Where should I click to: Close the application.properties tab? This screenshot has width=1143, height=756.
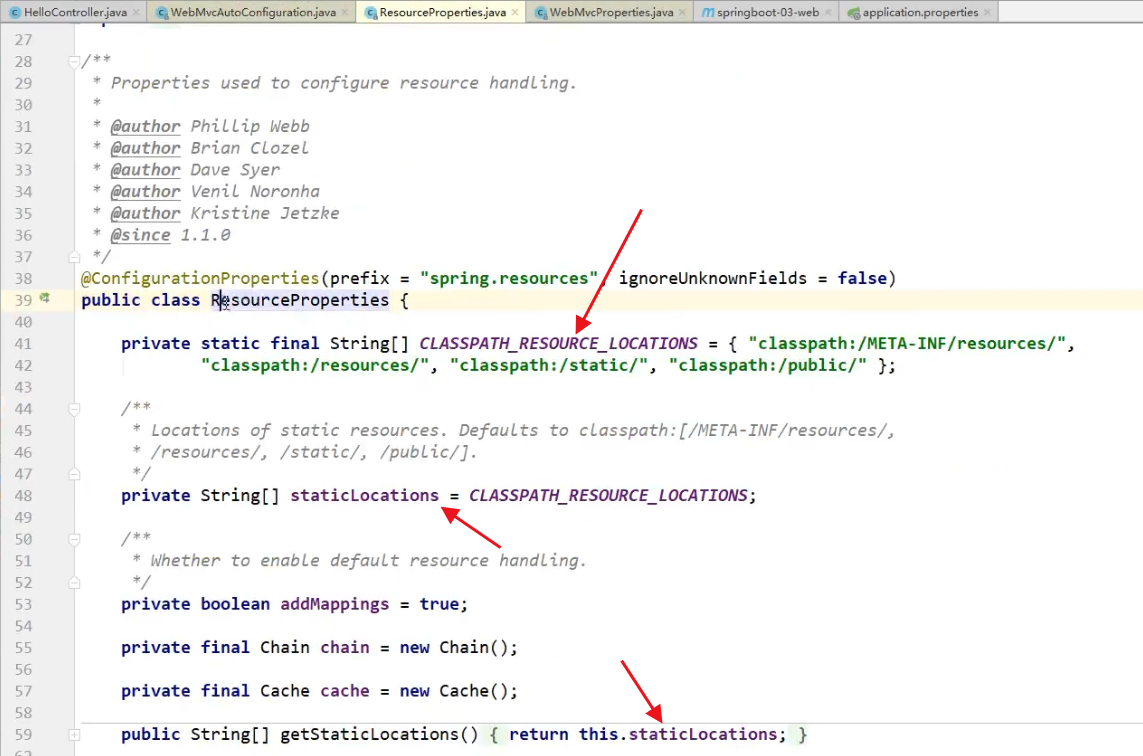click(987, 12)
